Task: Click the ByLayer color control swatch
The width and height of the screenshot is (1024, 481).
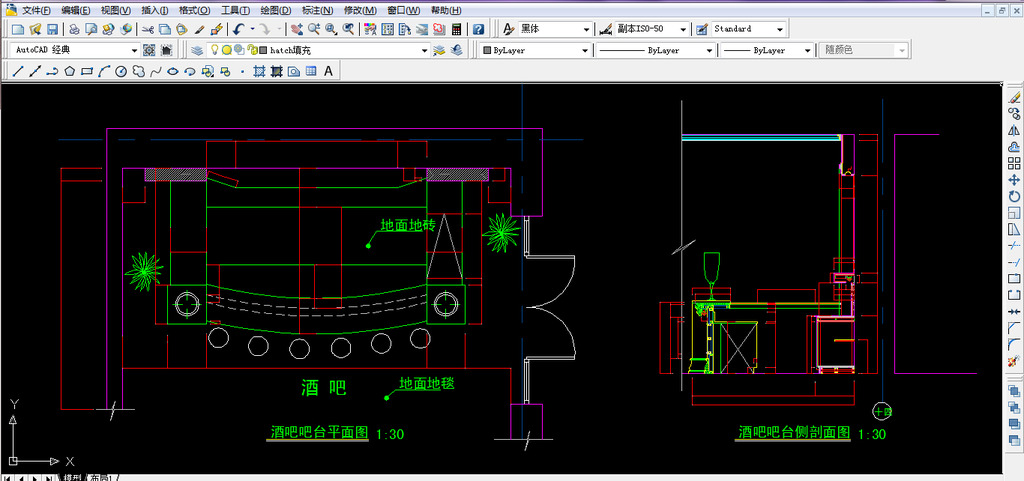Action: click(487, 49)
